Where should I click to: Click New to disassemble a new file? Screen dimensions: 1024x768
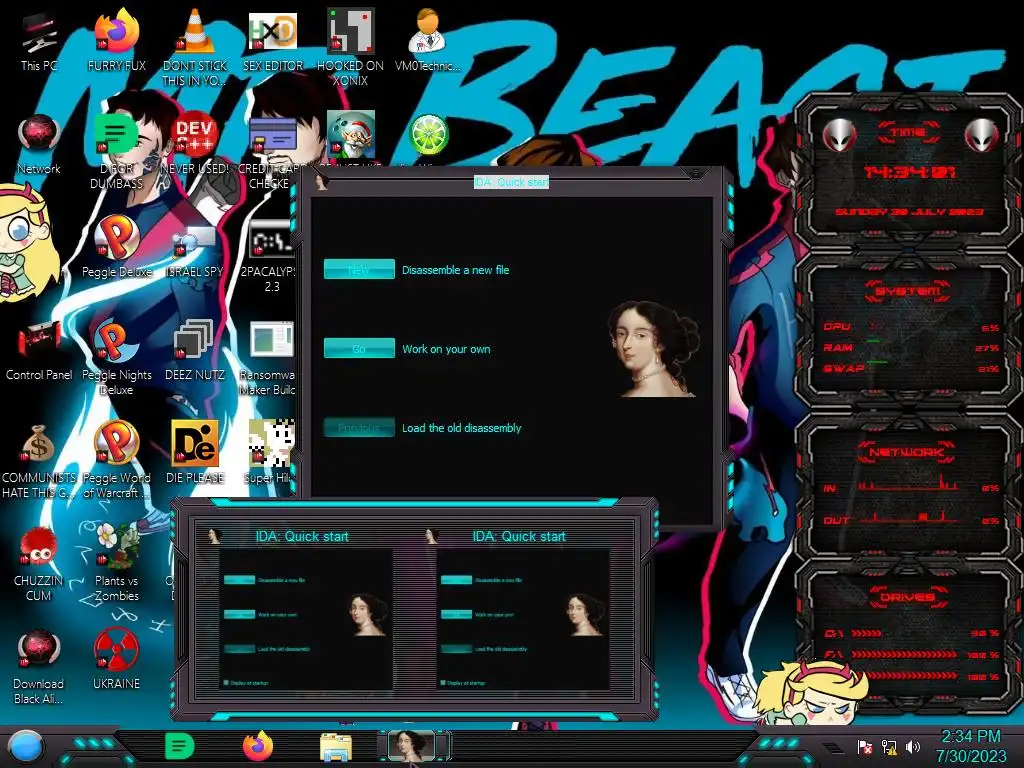coord(359,269)
